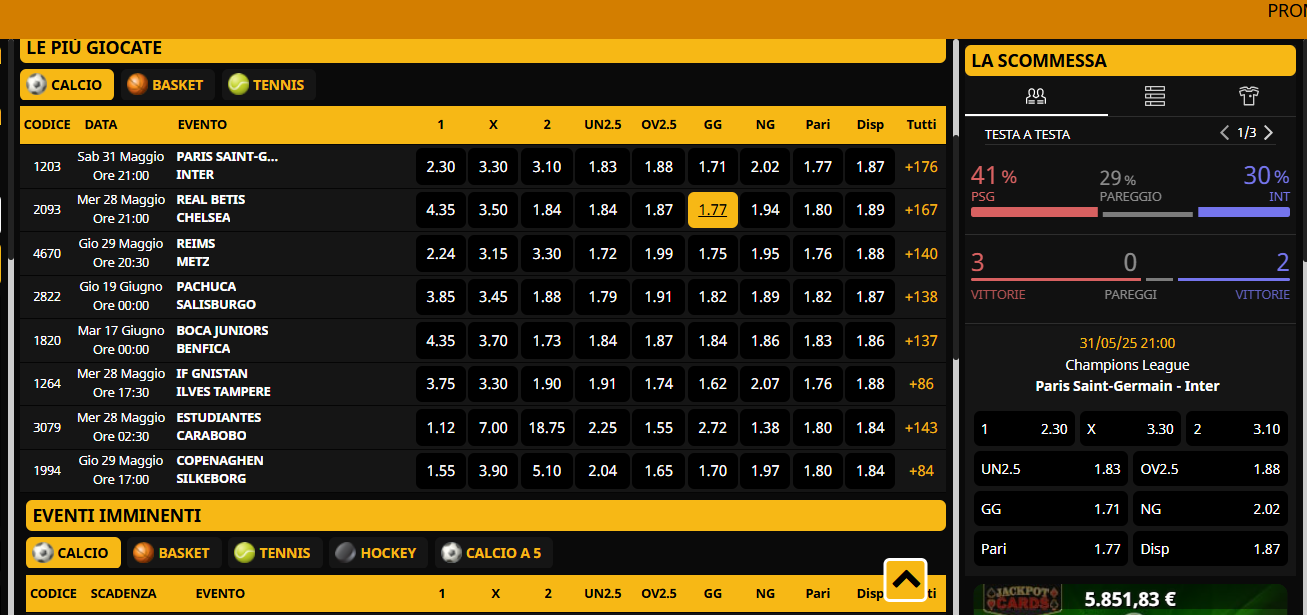1307x615 pixels.
Task: Open the standings table icon tab
Action: pos(1155,97)
